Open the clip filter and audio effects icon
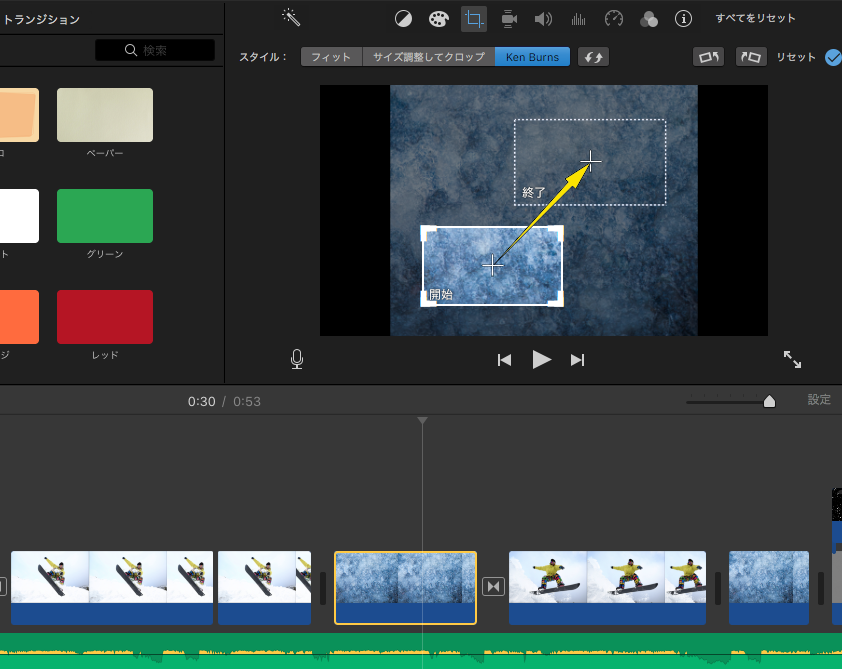This screenshot has width=842, height=669. (649, 19)
